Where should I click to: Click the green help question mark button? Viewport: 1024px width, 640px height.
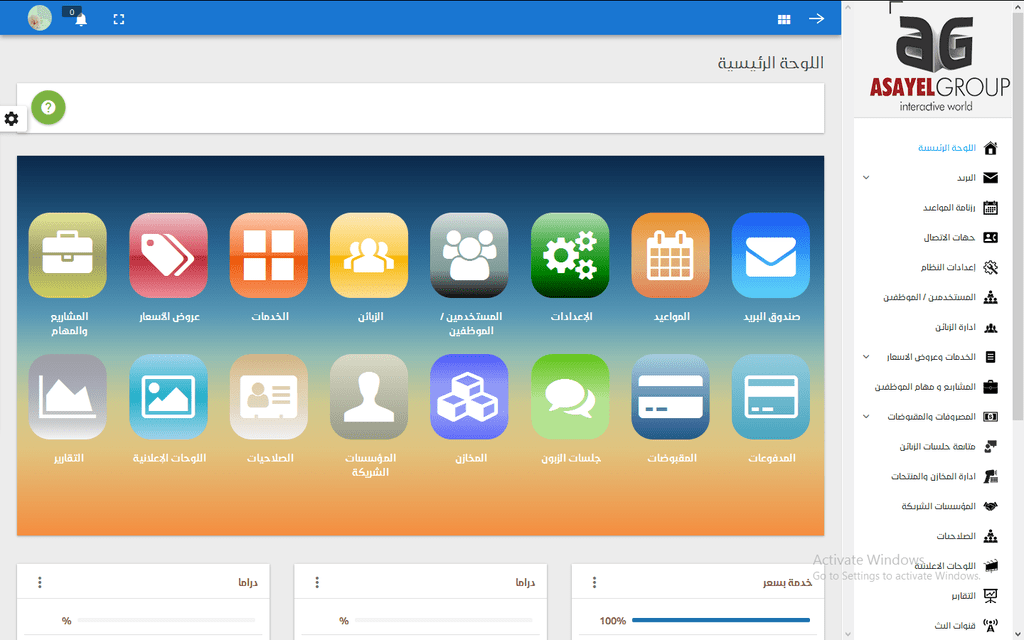tap(48, 107)
